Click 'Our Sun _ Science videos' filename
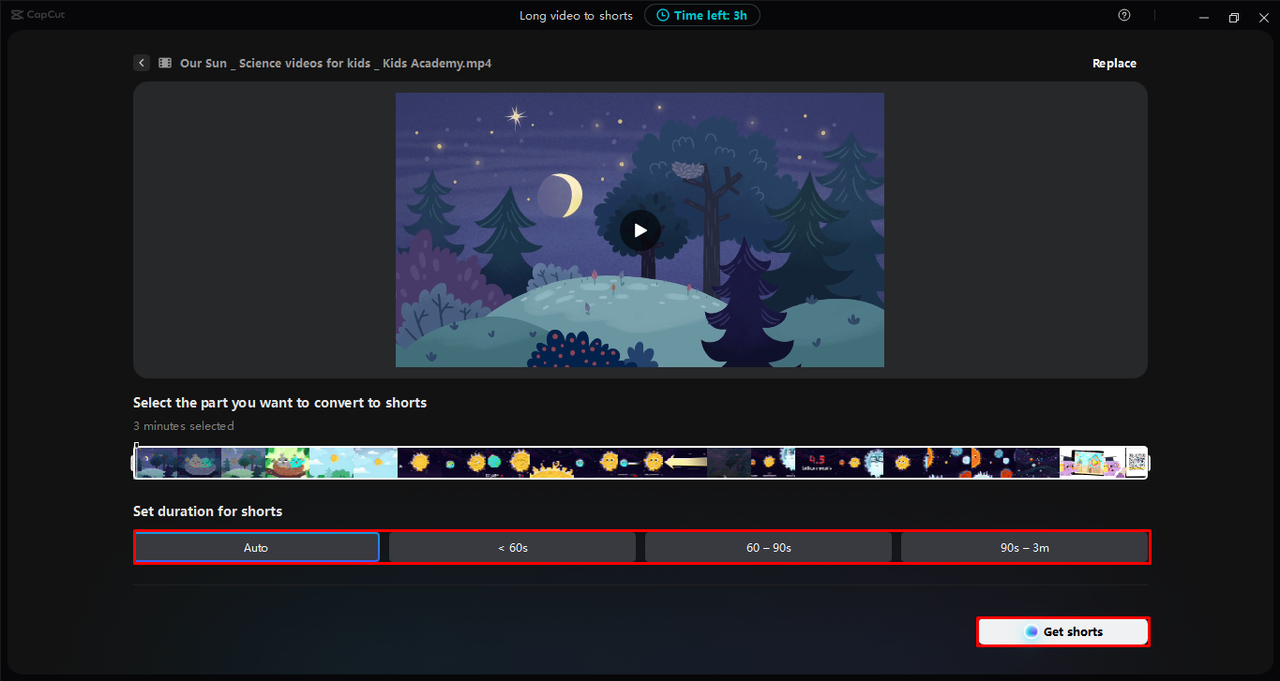 pos(336,63)
